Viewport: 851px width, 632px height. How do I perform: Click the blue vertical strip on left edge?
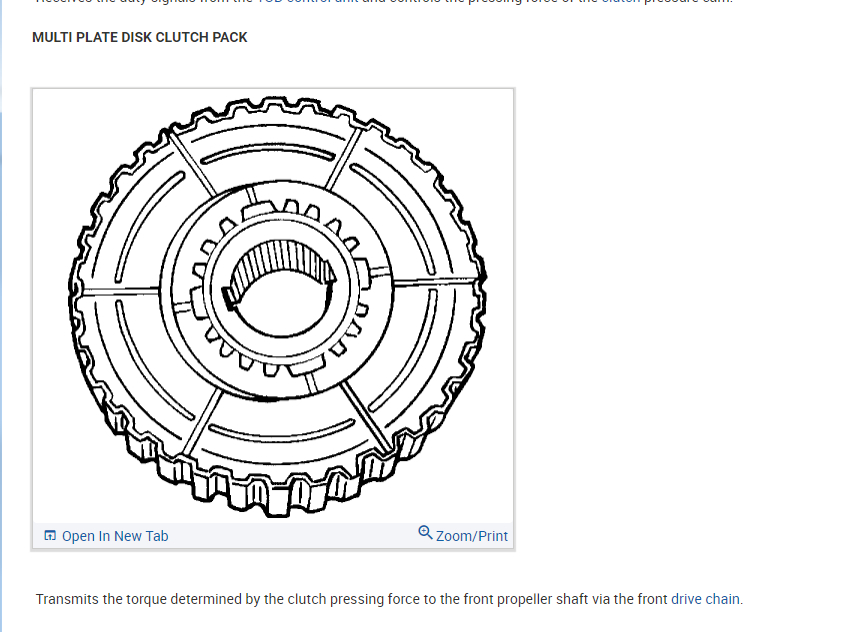point(1,326)
